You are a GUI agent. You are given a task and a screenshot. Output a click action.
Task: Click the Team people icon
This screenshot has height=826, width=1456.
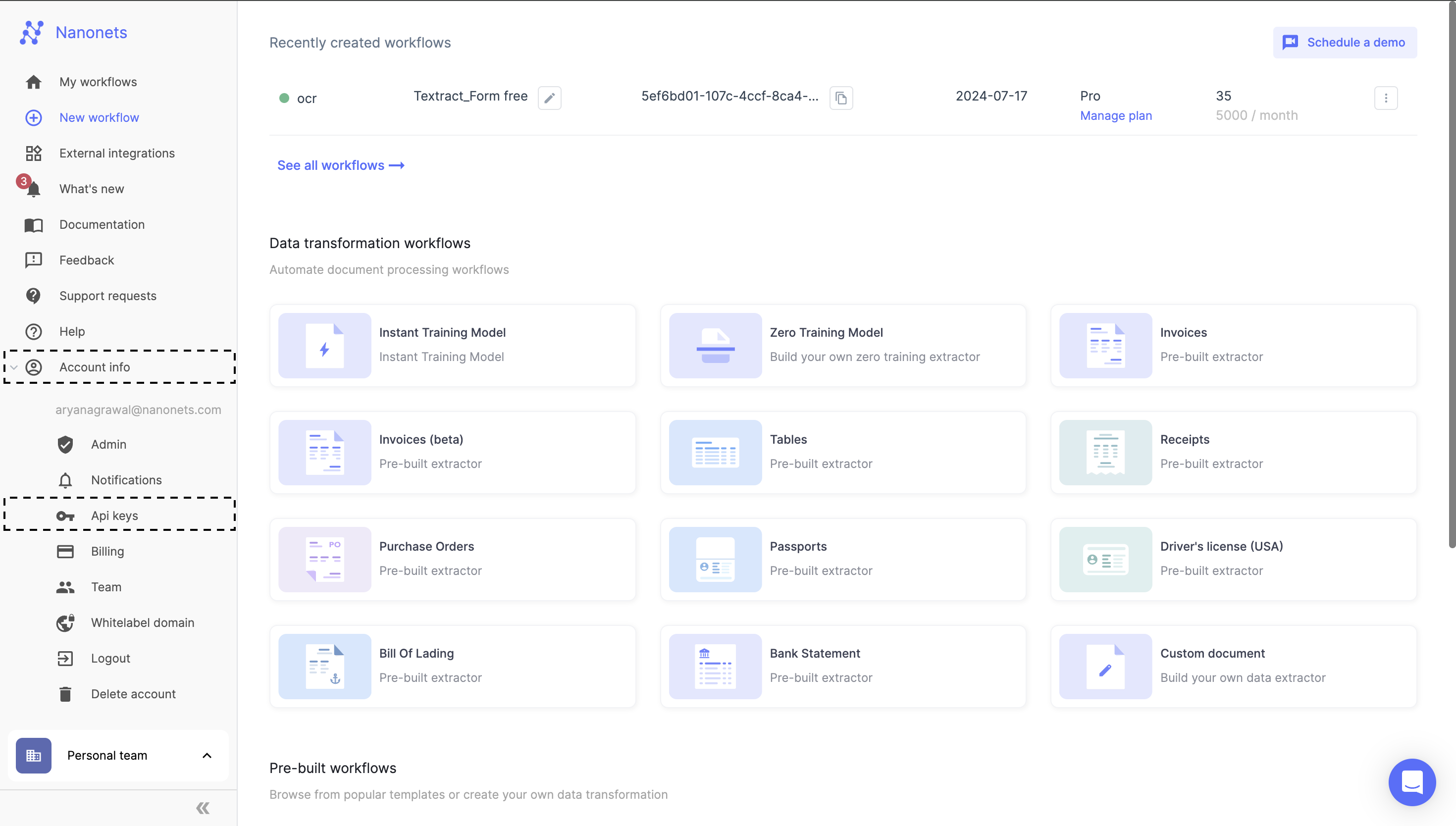point(65,587)
